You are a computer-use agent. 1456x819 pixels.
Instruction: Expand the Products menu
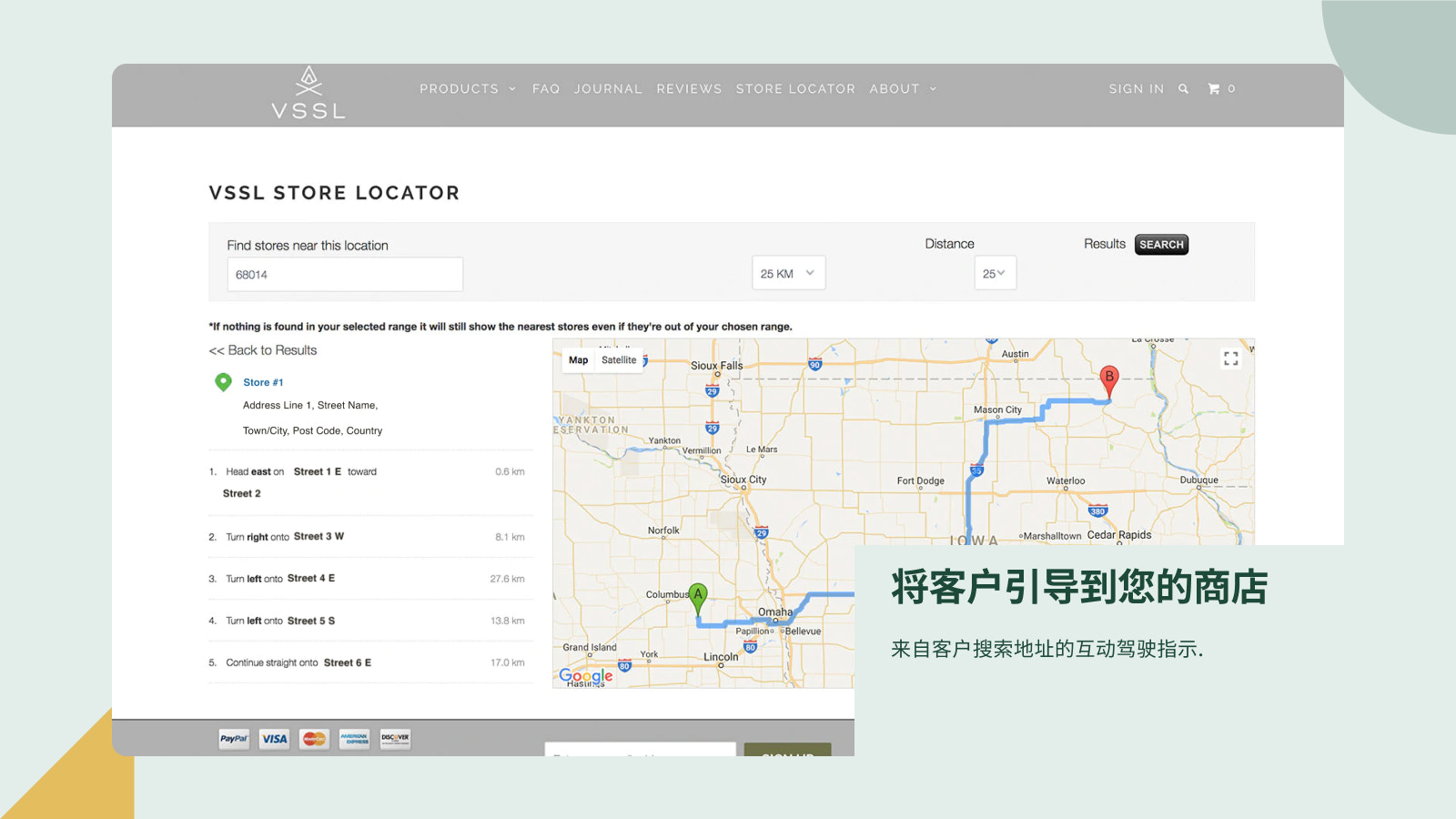tap(468, 89)
